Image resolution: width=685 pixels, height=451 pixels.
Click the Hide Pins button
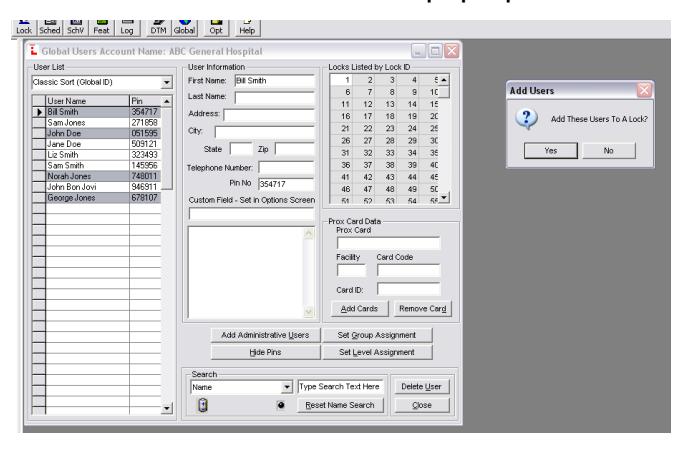click(x=265, y=352)
